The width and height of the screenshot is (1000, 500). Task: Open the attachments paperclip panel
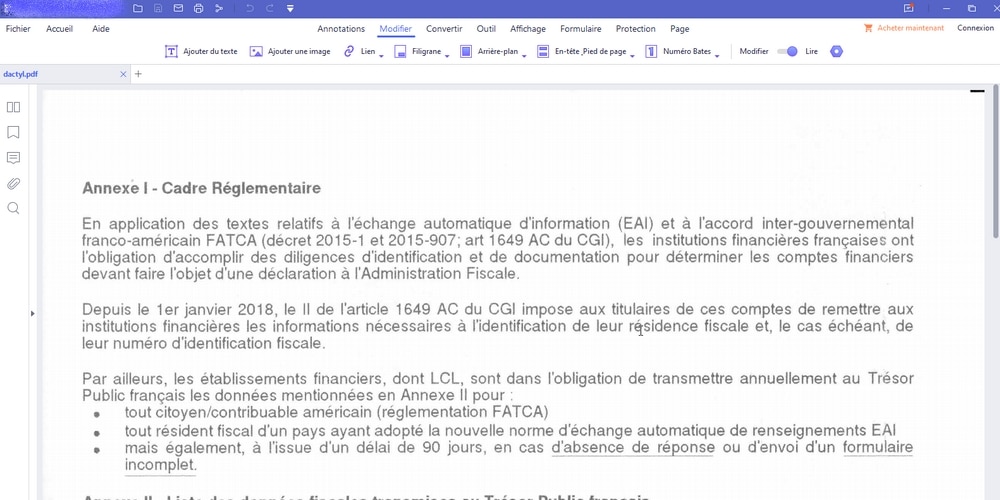(13, 184)
